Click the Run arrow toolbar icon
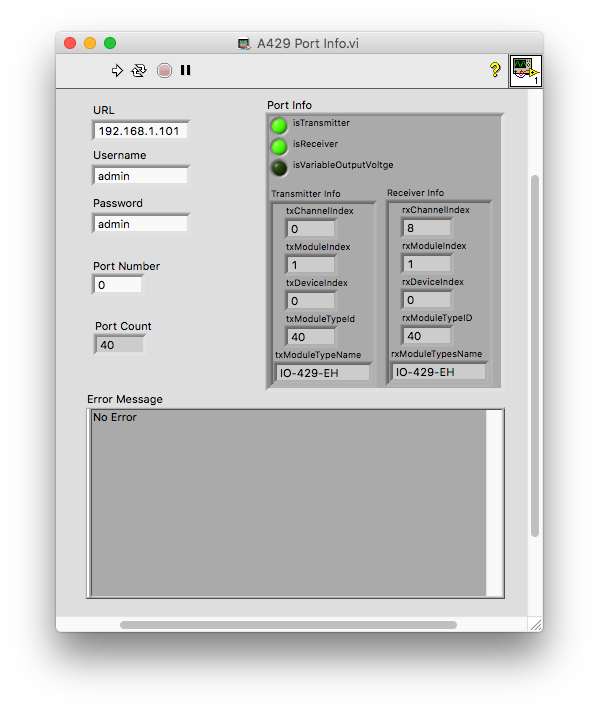The height and width of the screenshot is (712, 599). click(117, 70)
